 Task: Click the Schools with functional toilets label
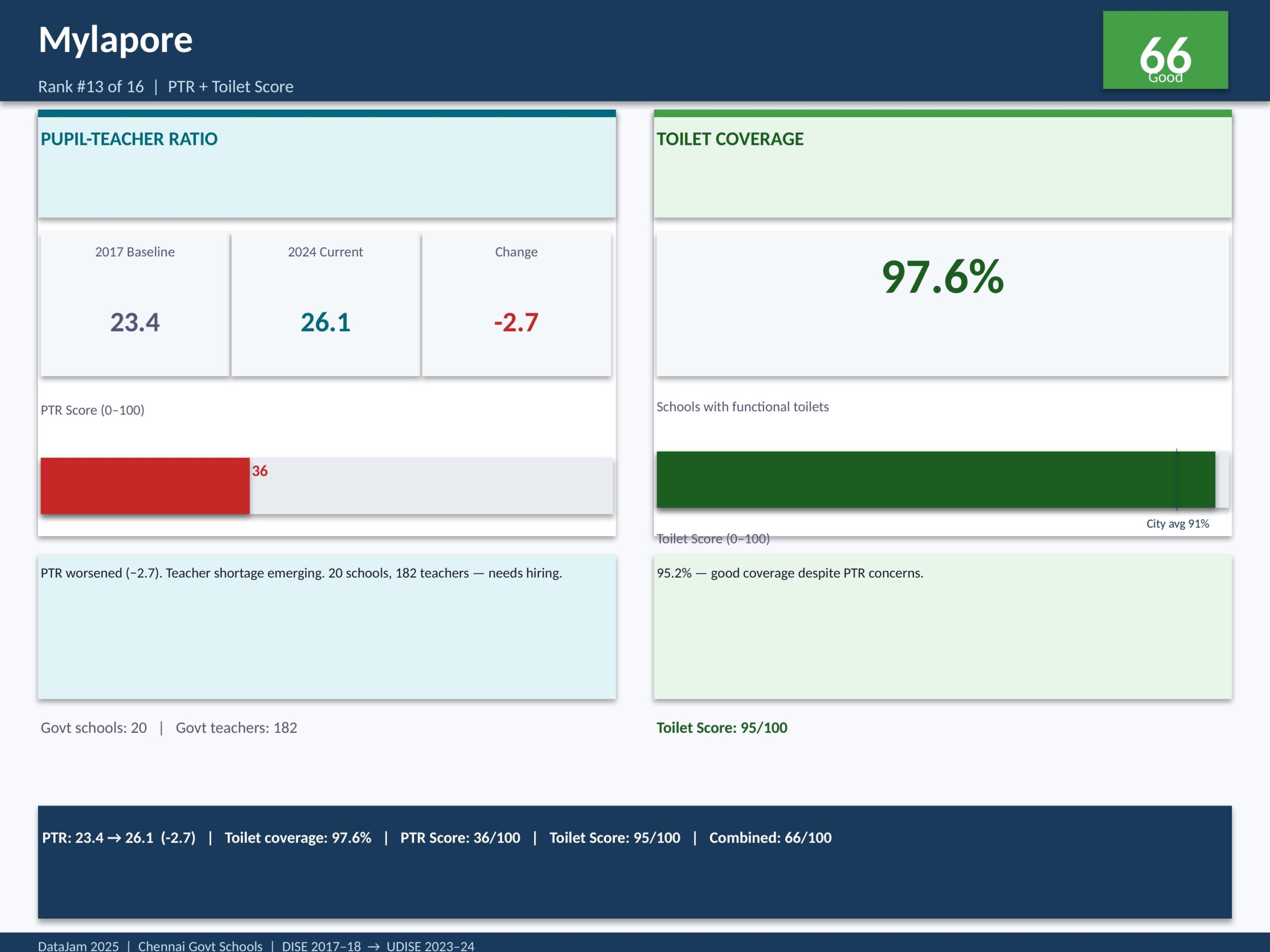click(742, 407)
